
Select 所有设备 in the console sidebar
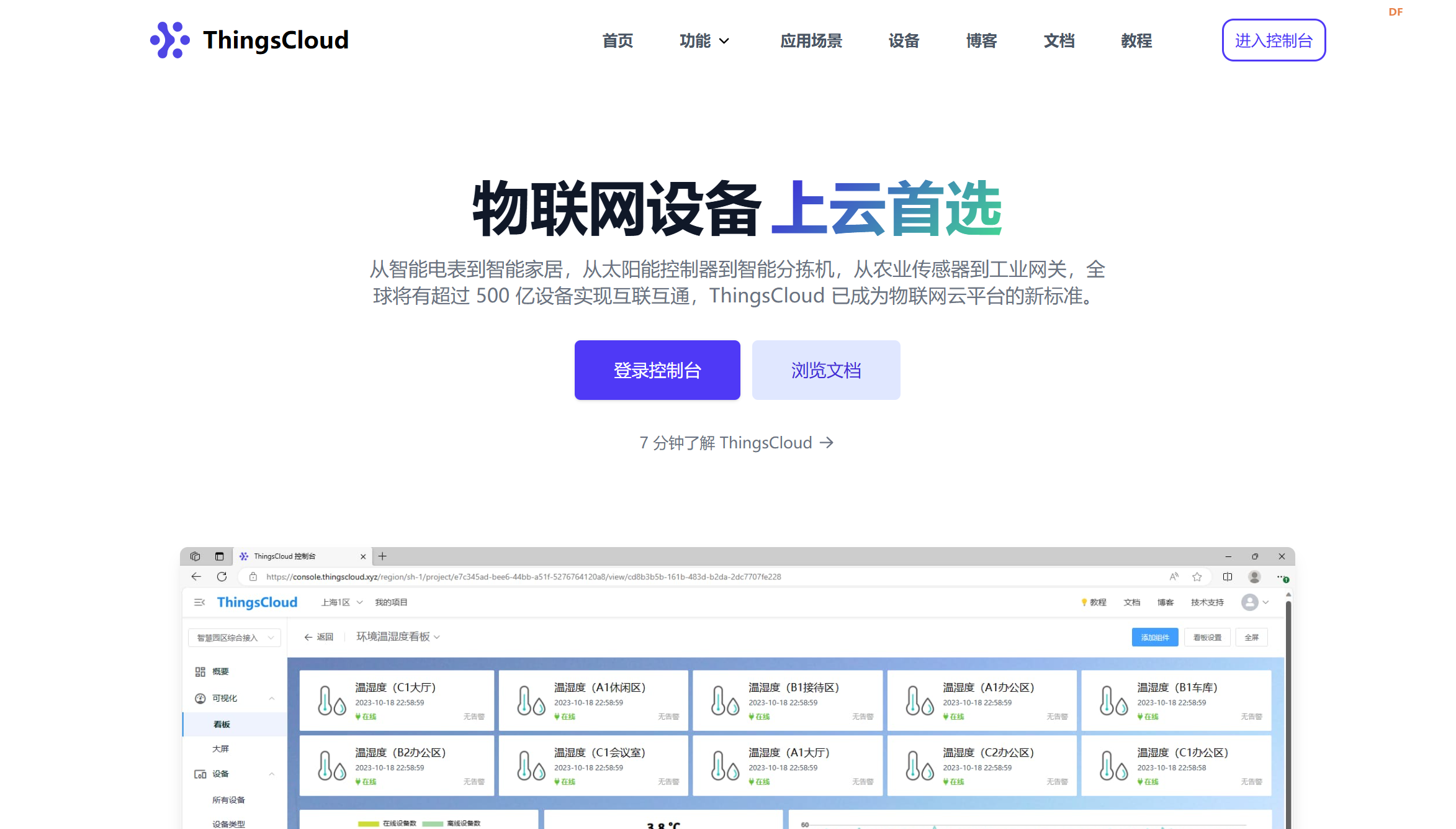[228, 800]
